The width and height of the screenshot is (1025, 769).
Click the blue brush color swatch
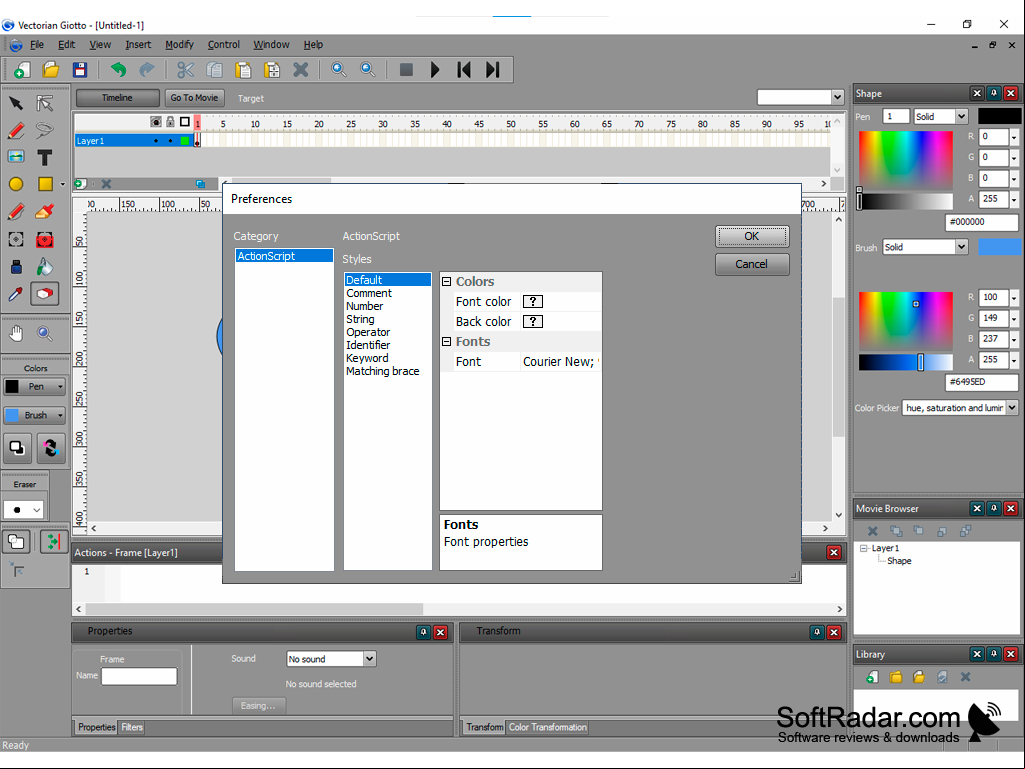coord(1000,247)
